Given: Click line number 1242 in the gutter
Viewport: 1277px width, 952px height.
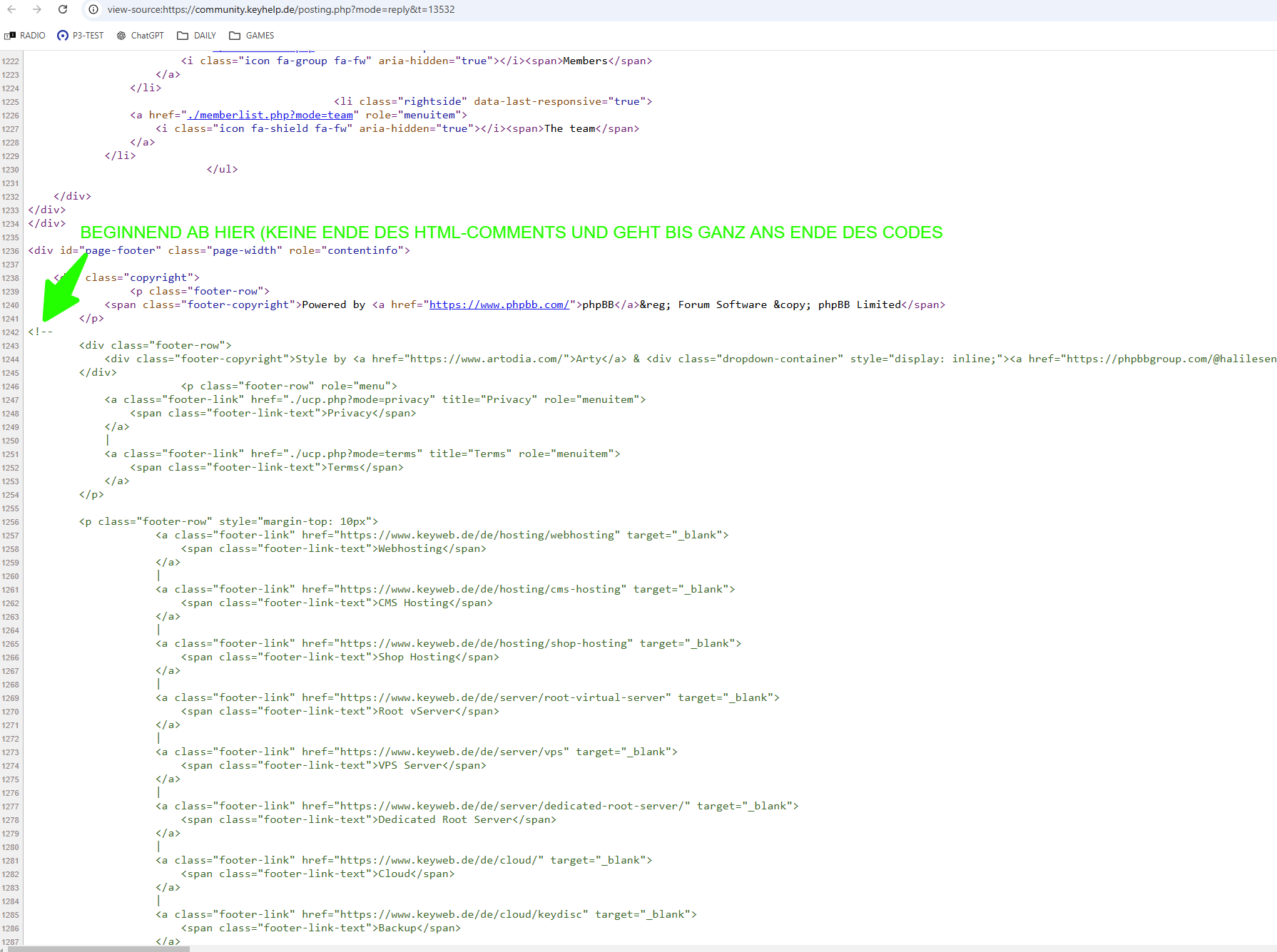Looking at the screenshot, I should click(11, 332).
